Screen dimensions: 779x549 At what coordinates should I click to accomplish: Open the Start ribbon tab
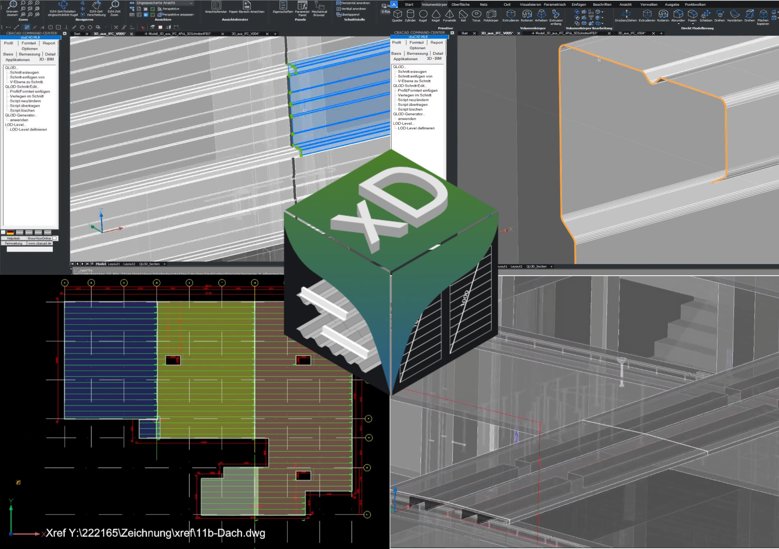(409, 4)
